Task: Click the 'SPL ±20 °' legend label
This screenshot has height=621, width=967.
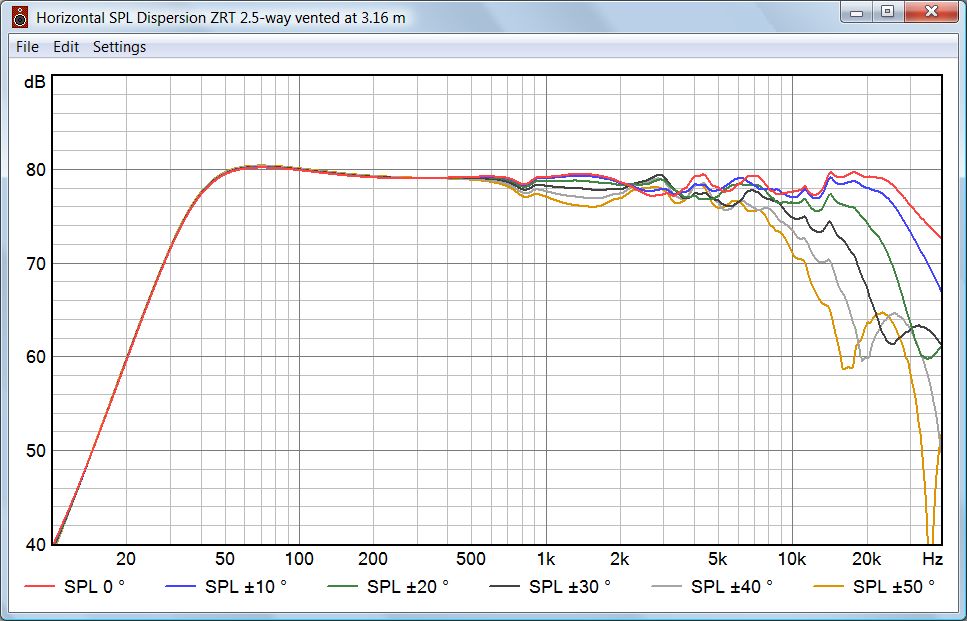Action: click(408, 586)
